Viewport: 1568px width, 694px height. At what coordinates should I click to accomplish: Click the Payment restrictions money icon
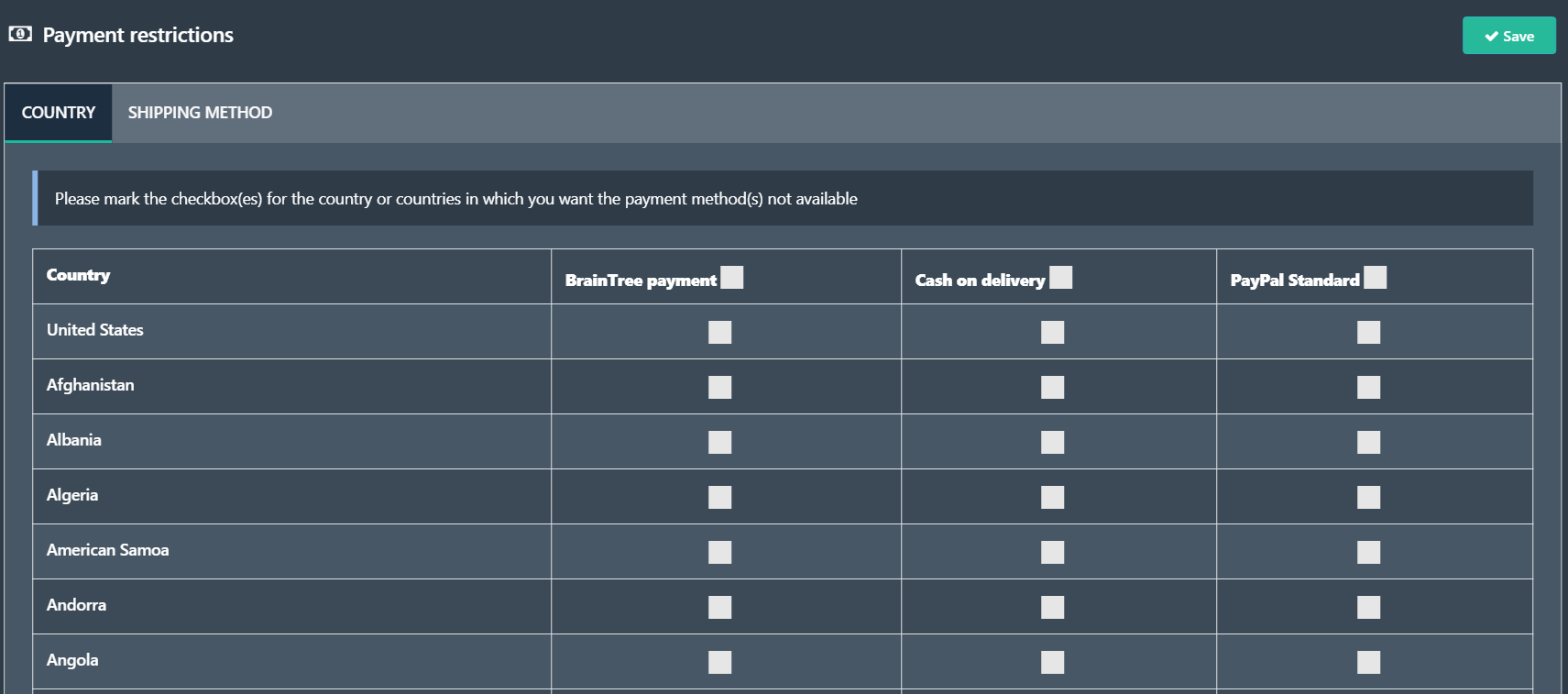pyautogui.click(x=20, y=34)
